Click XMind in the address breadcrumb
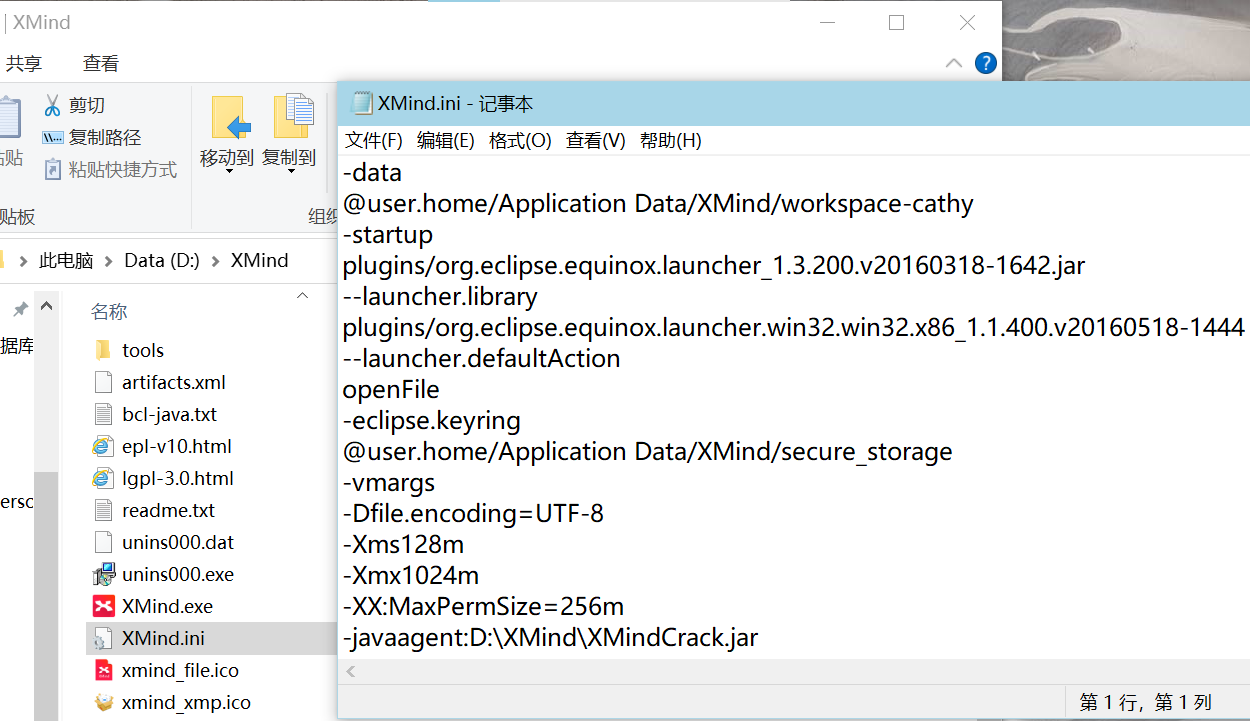 coord(260,261)
